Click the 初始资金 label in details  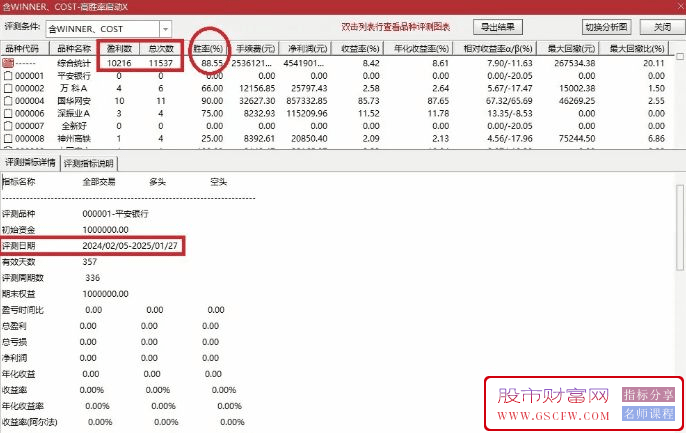click(x=18, y=230)
